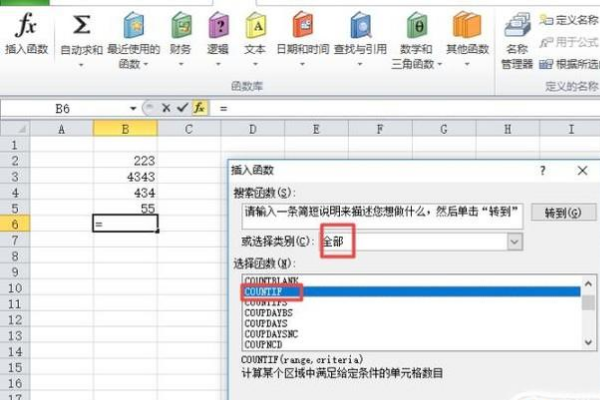Click cell containing 4343
Image resolution: width=600 pixels, height=400 pixels.
[125, 177]
